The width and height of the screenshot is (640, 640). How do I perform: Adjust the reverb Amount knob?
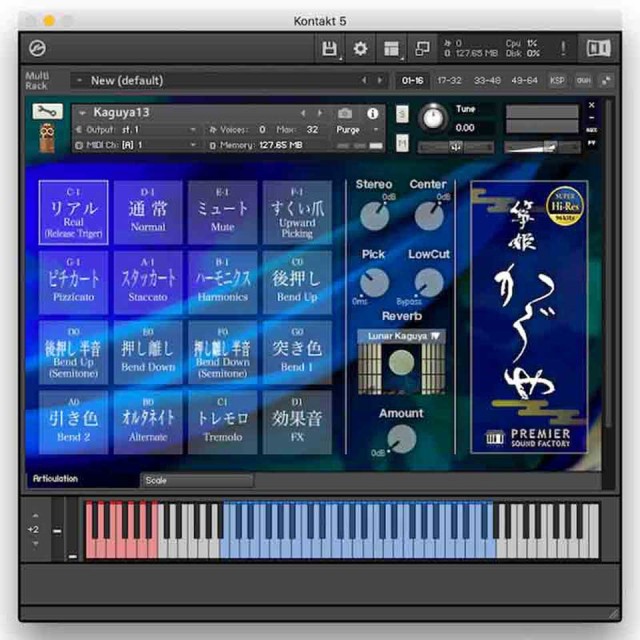[x=402, y=439]
